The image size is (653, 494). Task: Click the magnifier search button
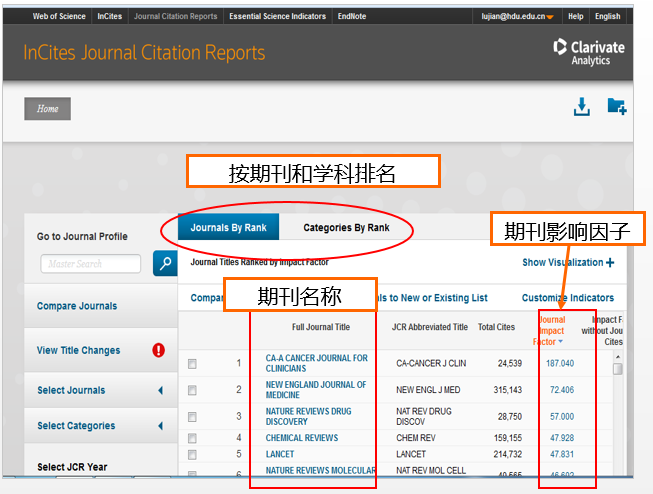[165, 263]
